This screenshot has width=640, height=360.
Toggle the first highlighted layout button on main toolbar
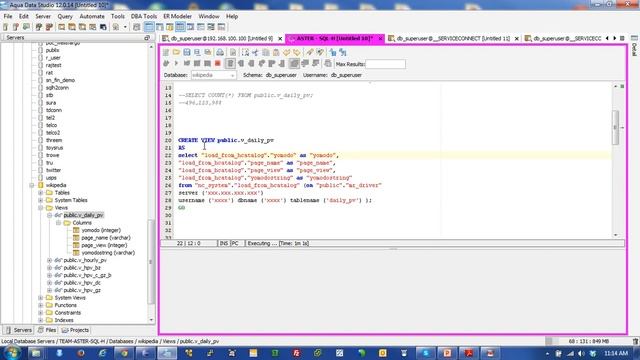point(149,27)
